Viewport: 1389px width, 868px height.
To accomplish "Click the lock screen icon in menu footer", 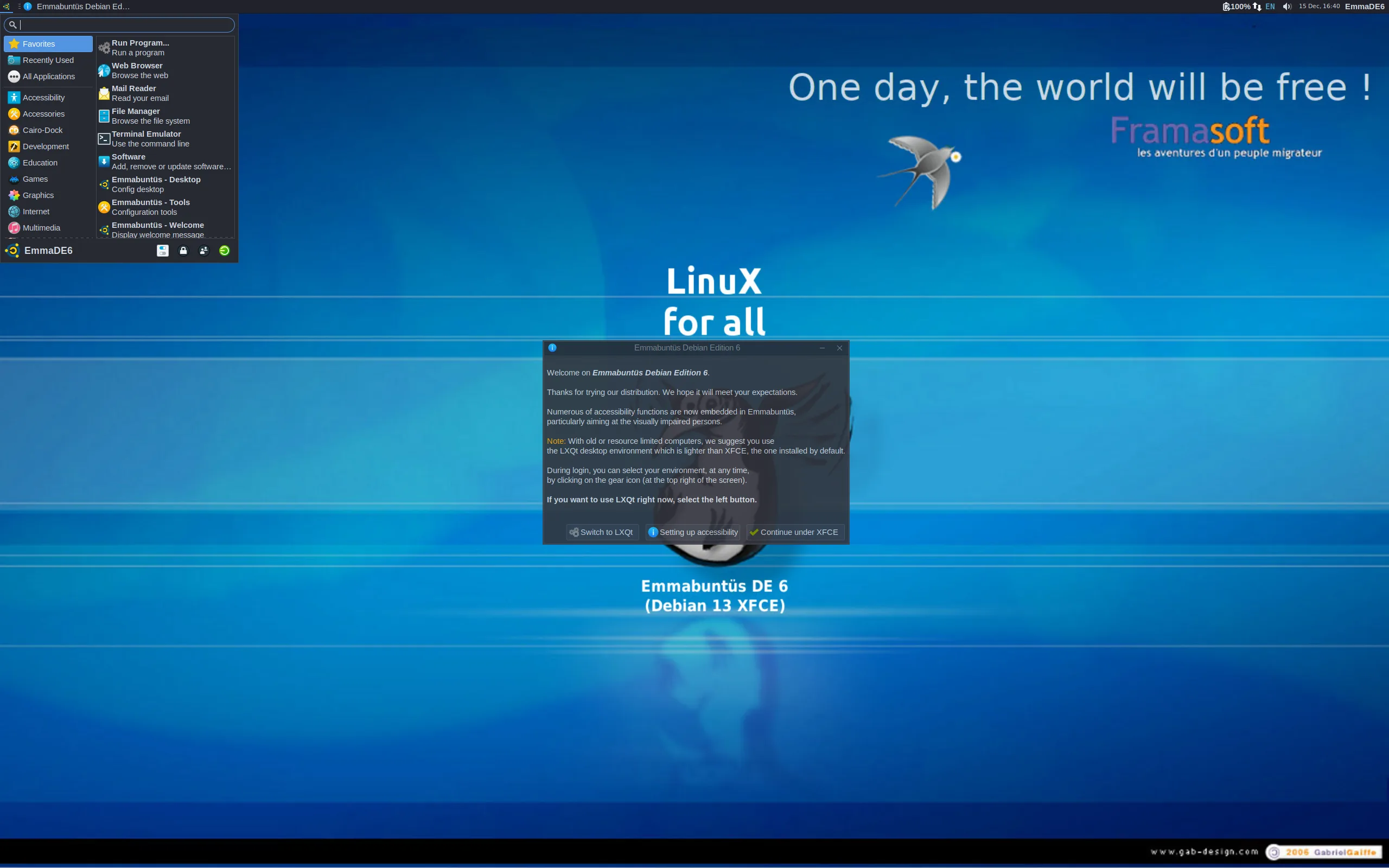I will [x=183, y=250].
